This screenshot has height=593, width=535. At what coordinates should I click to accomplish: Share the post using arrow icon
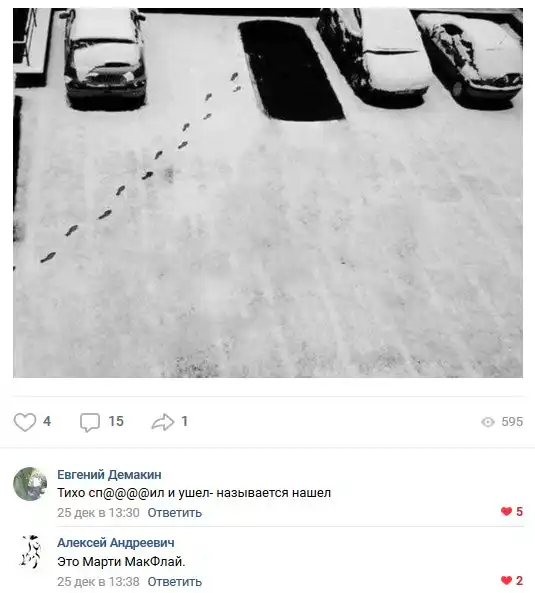pos(163,422)
